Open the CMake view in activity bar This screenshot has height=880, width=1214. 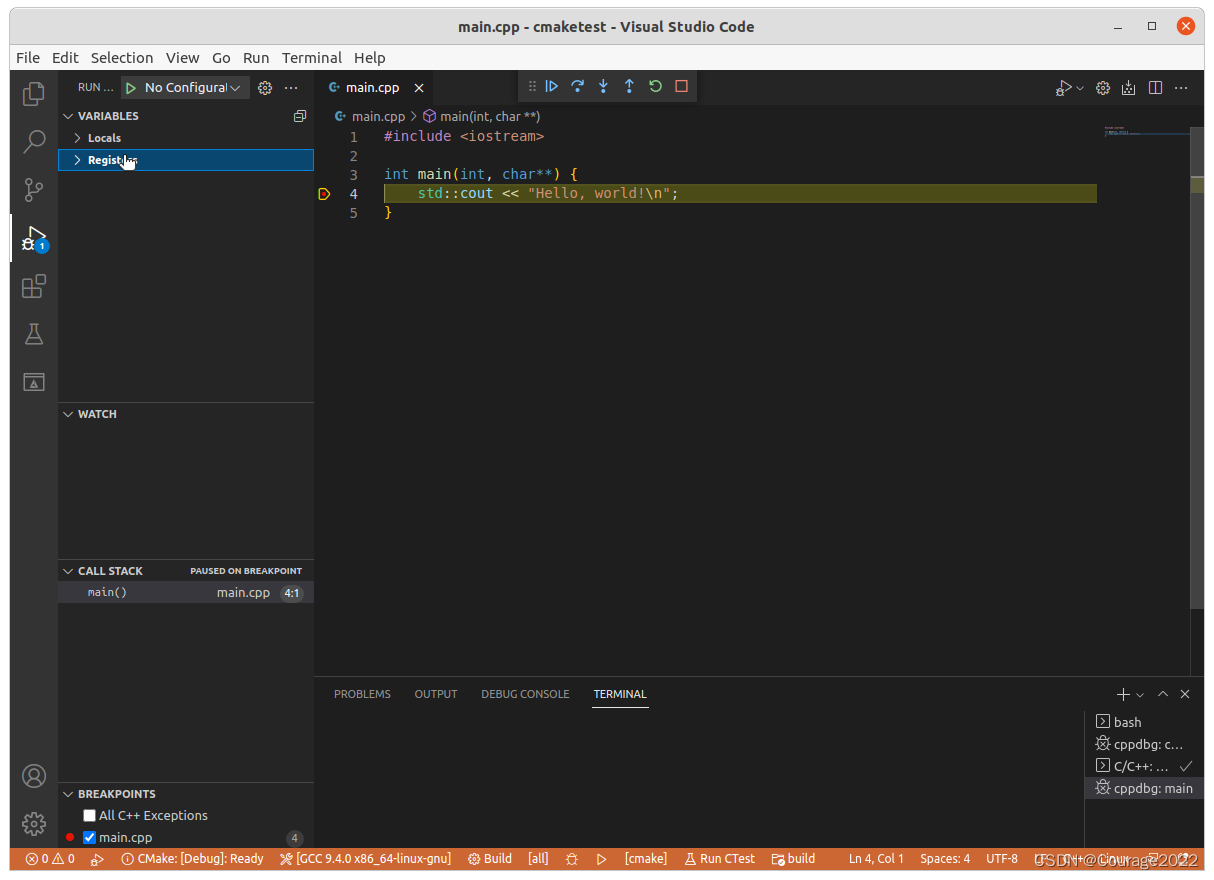point(34,382)
